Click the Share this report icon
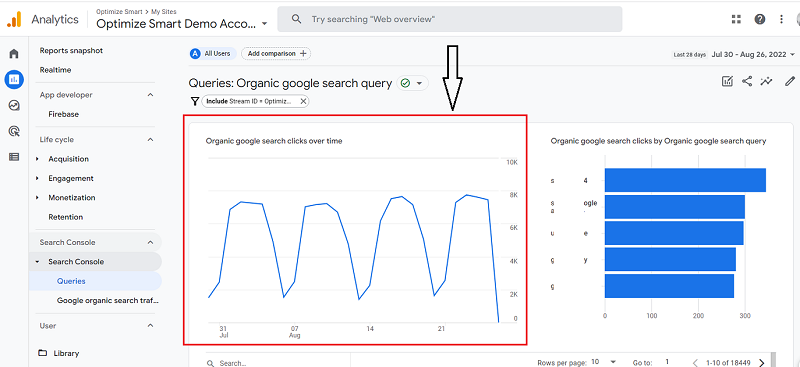The width and height of the screenshot is (800, 367). pos(747,81)
